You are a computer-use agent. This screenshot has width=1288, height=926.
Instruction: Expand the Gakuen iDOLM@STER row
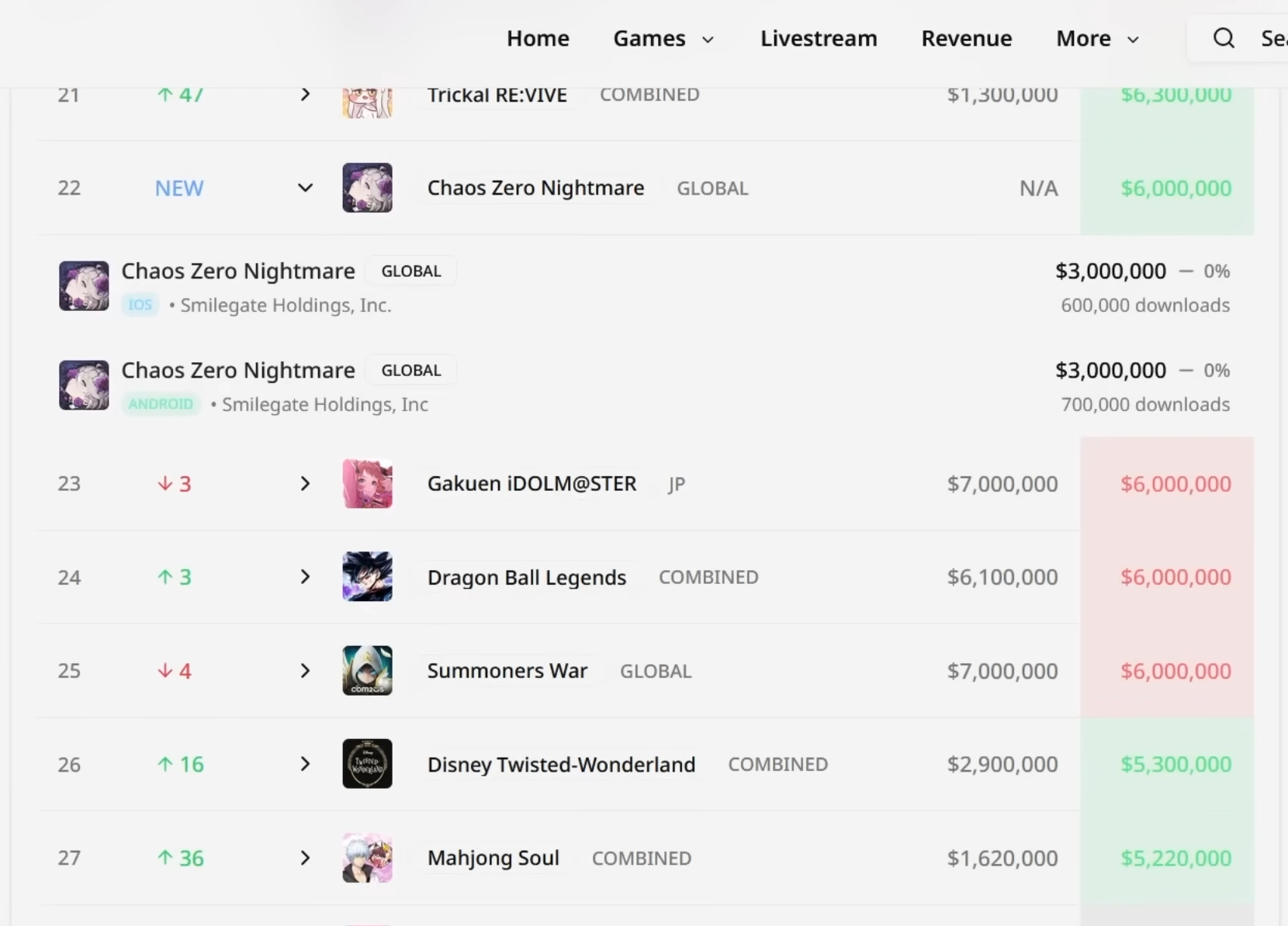click(305, 483)
